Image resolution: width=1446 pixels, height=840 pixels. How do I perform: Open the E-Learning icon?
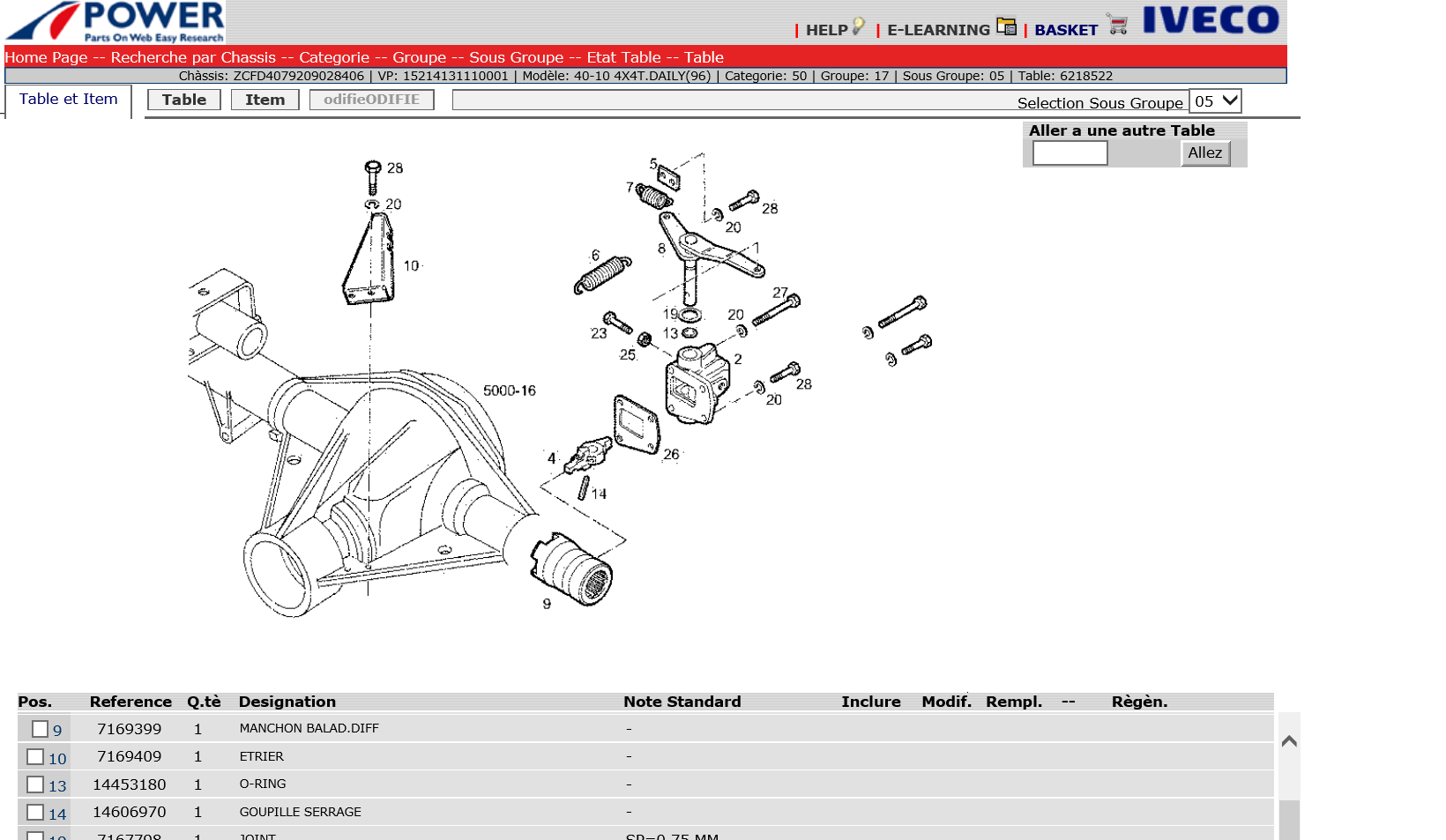1006,26
